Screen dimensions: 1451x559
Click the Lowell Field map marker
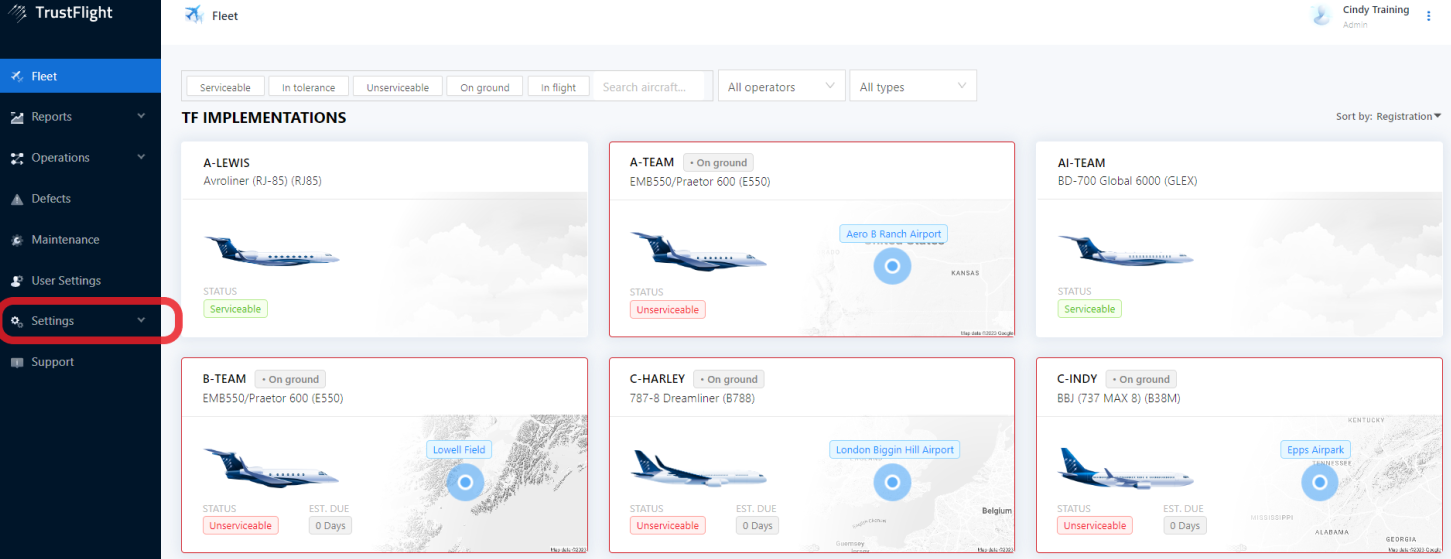click(464, 482)
